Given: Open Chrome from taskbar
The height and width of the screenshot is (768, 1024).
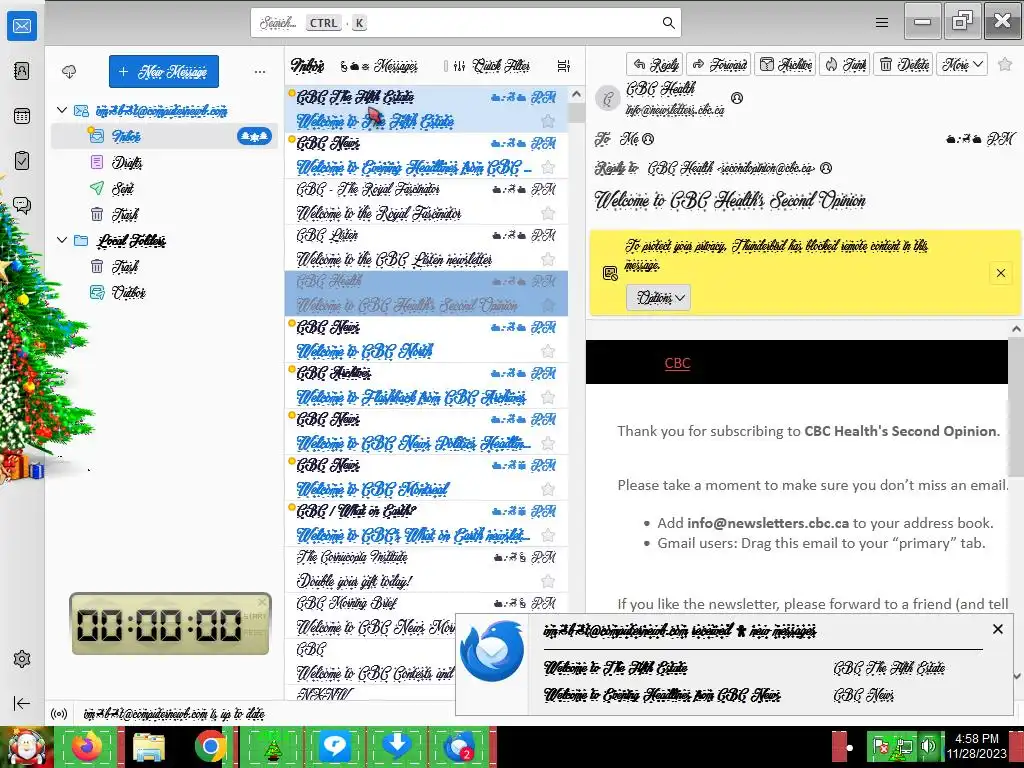Looking at the screenshot, I should (x=210, y=746).
